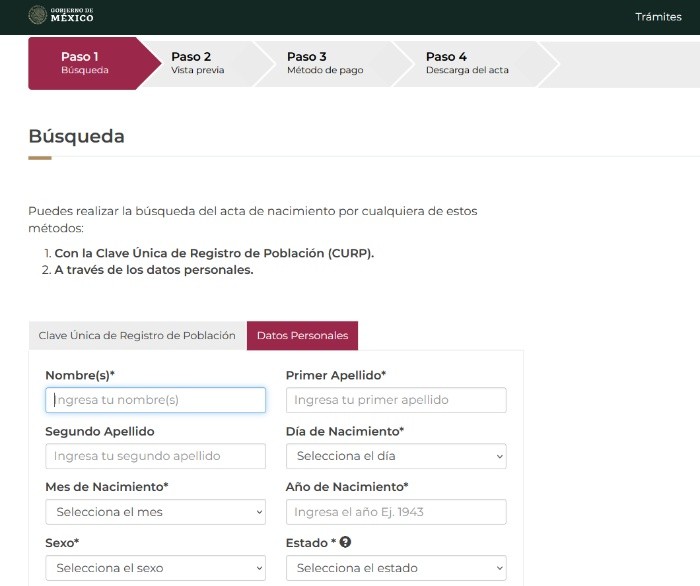The height and width of the screenshot is (586, 700).
Task: Click the Búsqueda page heading
Action: 77,137
